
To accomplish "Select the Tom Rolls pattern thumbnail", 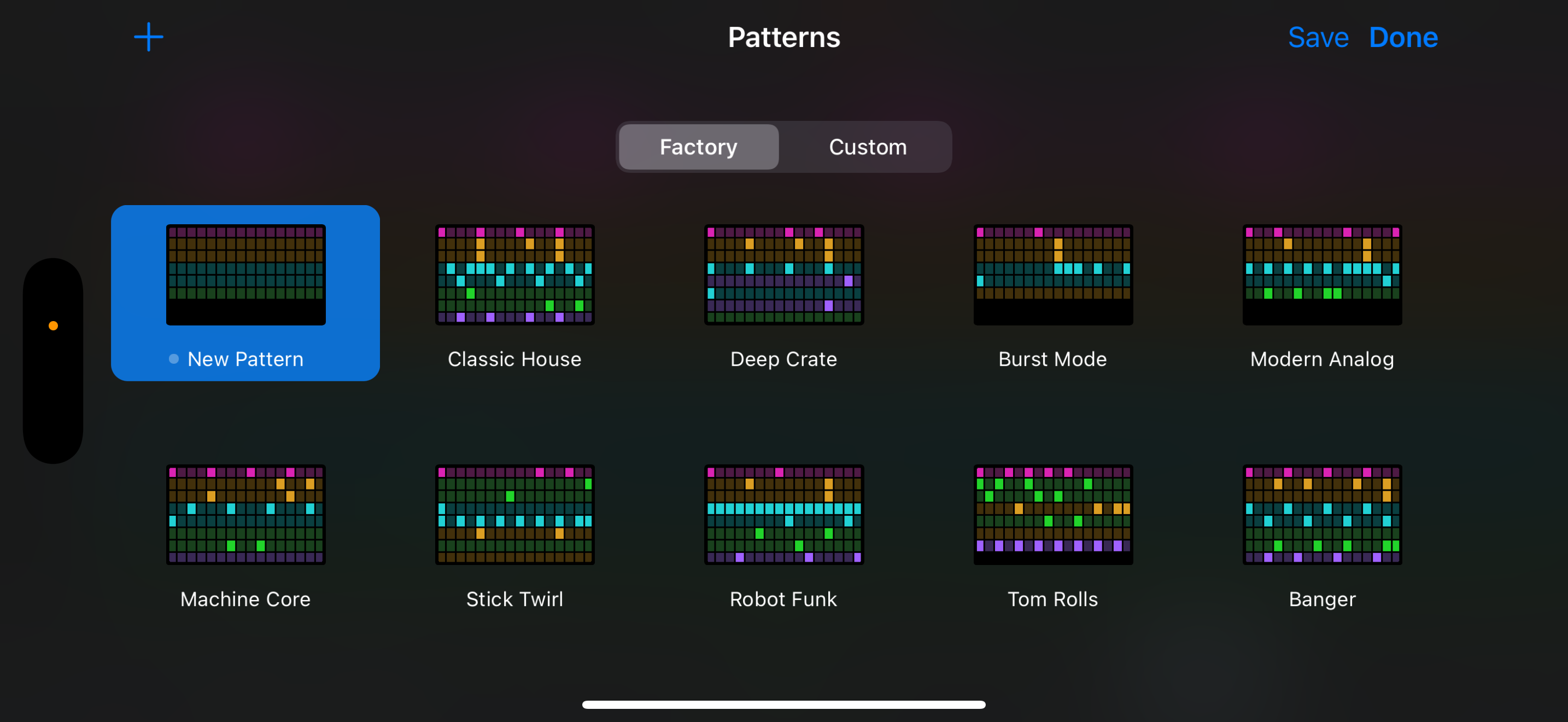I will 1053,514.
